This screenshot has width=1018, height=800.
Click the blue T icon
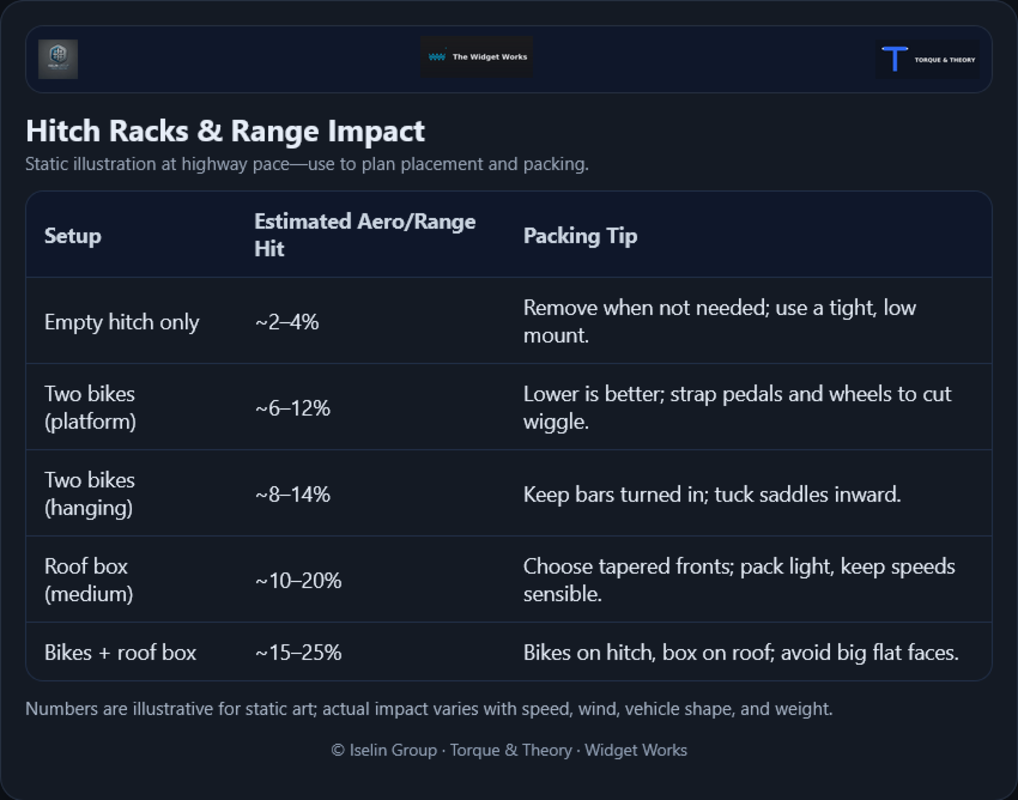[895, 59]
